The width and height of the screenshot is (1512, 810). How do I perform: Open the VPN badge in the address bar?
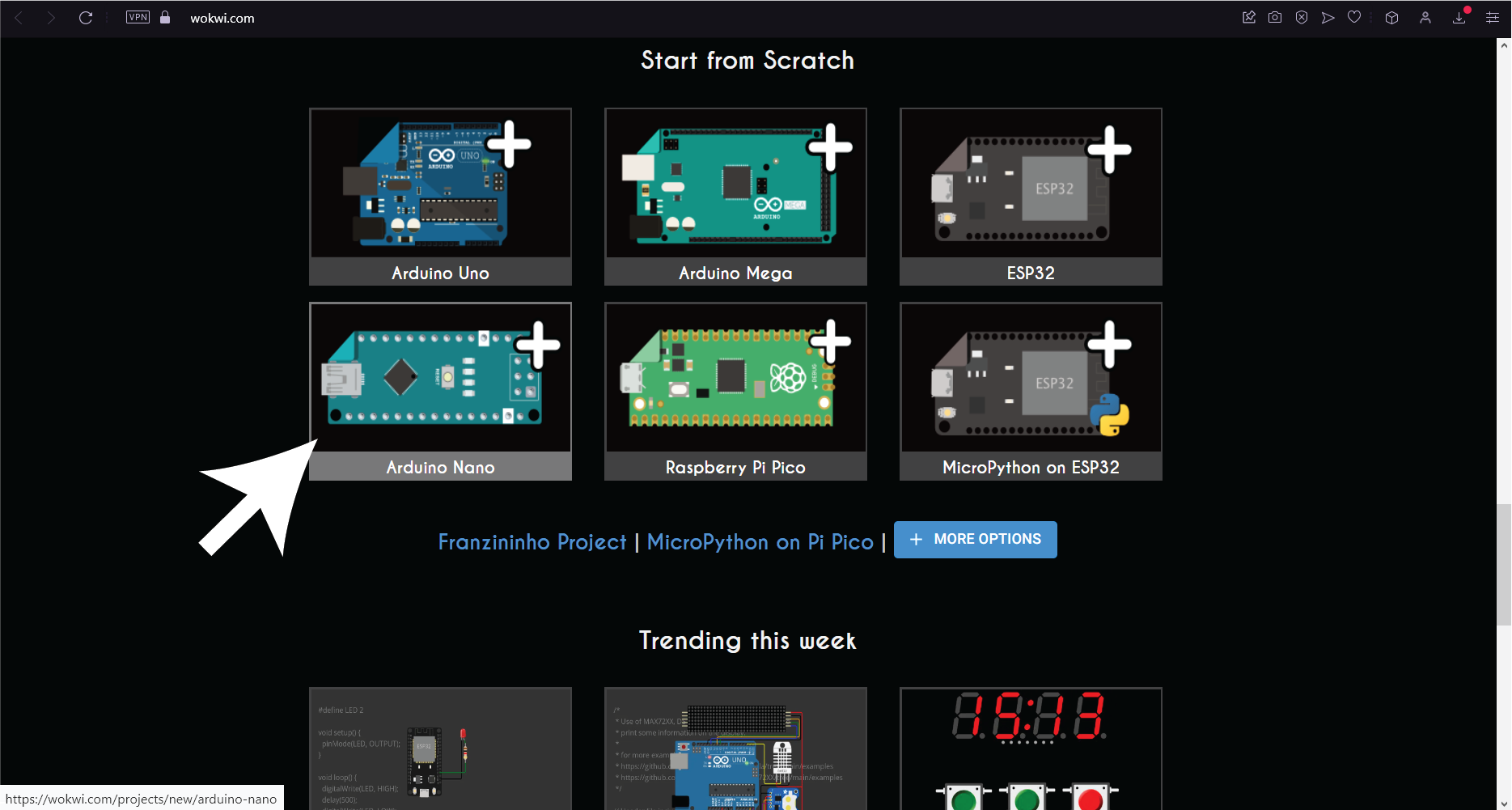pos(138,17)
